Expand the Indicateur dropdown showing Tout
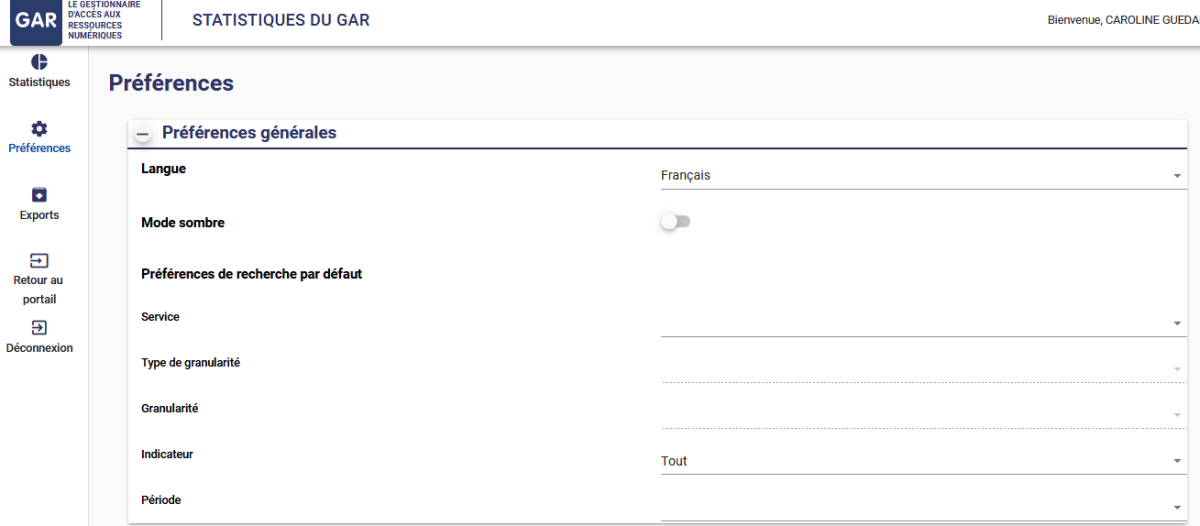1200x526 pixels. pos(920,461)
